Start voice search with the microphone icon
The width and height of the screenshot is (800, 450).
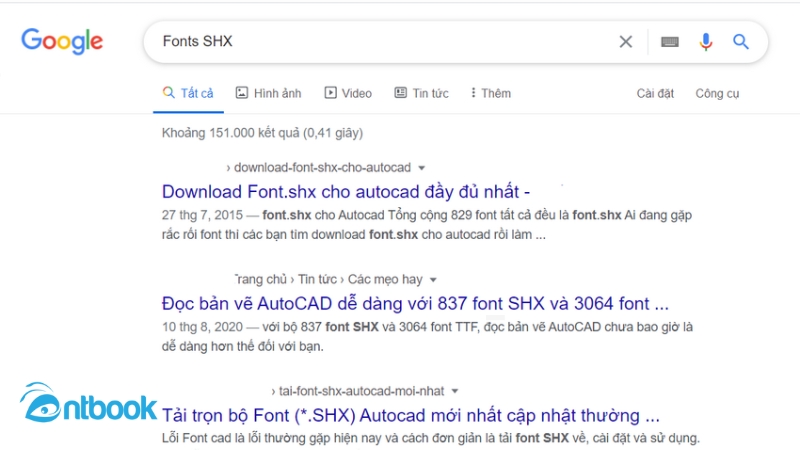(x=706, y=42)
